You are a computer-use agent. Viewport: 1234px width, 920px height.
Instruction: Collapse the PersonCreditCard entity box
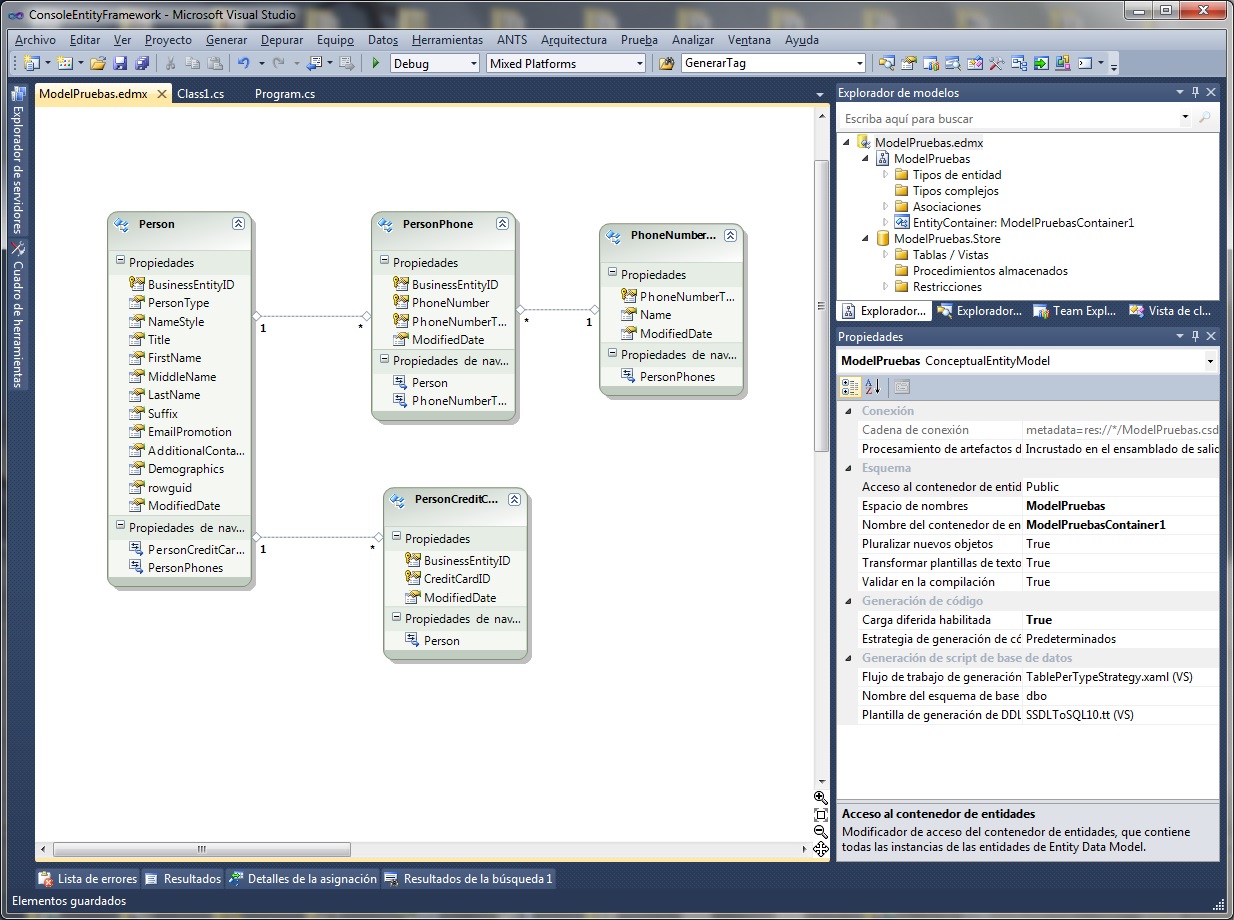click(x=514, y=499)
